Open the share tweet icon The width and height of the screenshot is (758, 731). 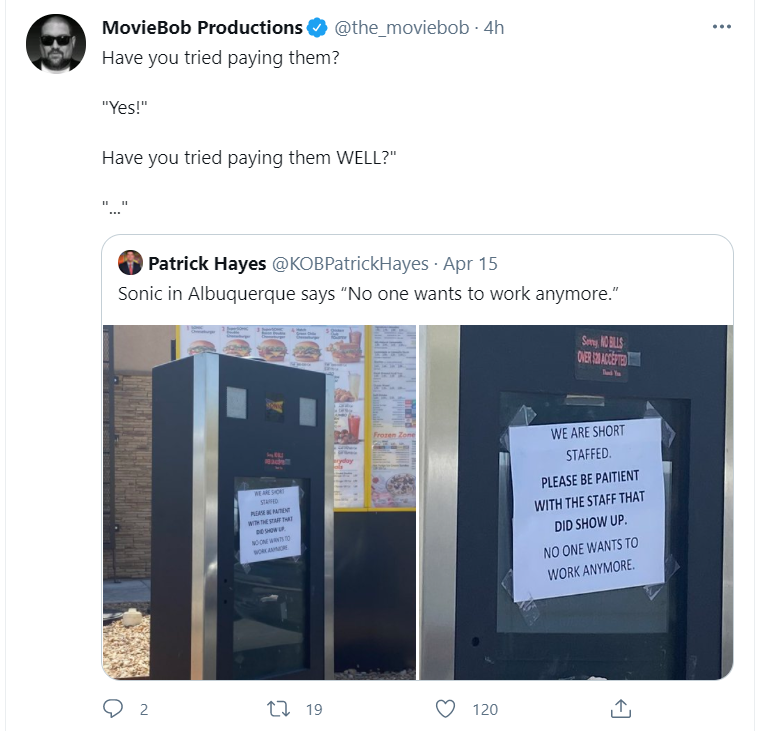pyautogui.click(x=621, y=708)
